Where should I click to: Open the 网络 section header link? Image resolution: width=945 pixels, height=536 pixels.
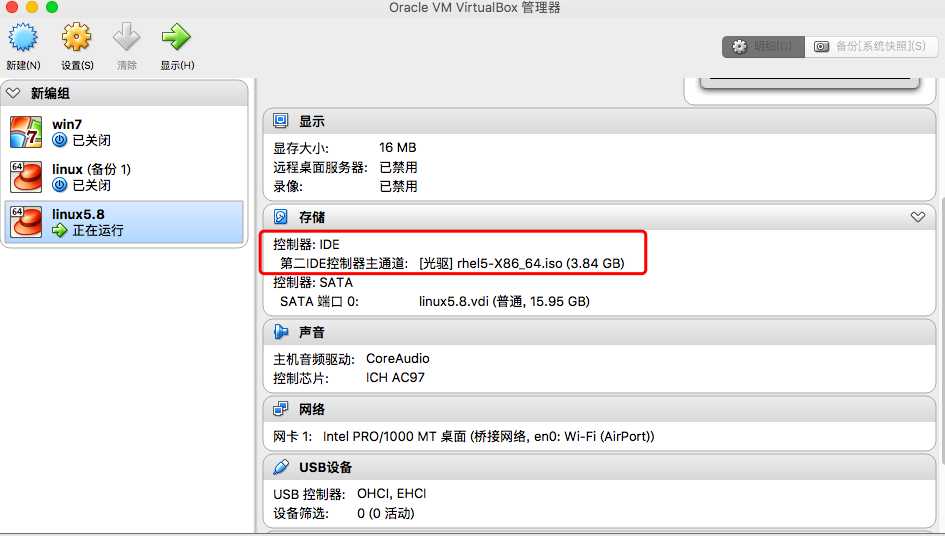tap(312, 409)
